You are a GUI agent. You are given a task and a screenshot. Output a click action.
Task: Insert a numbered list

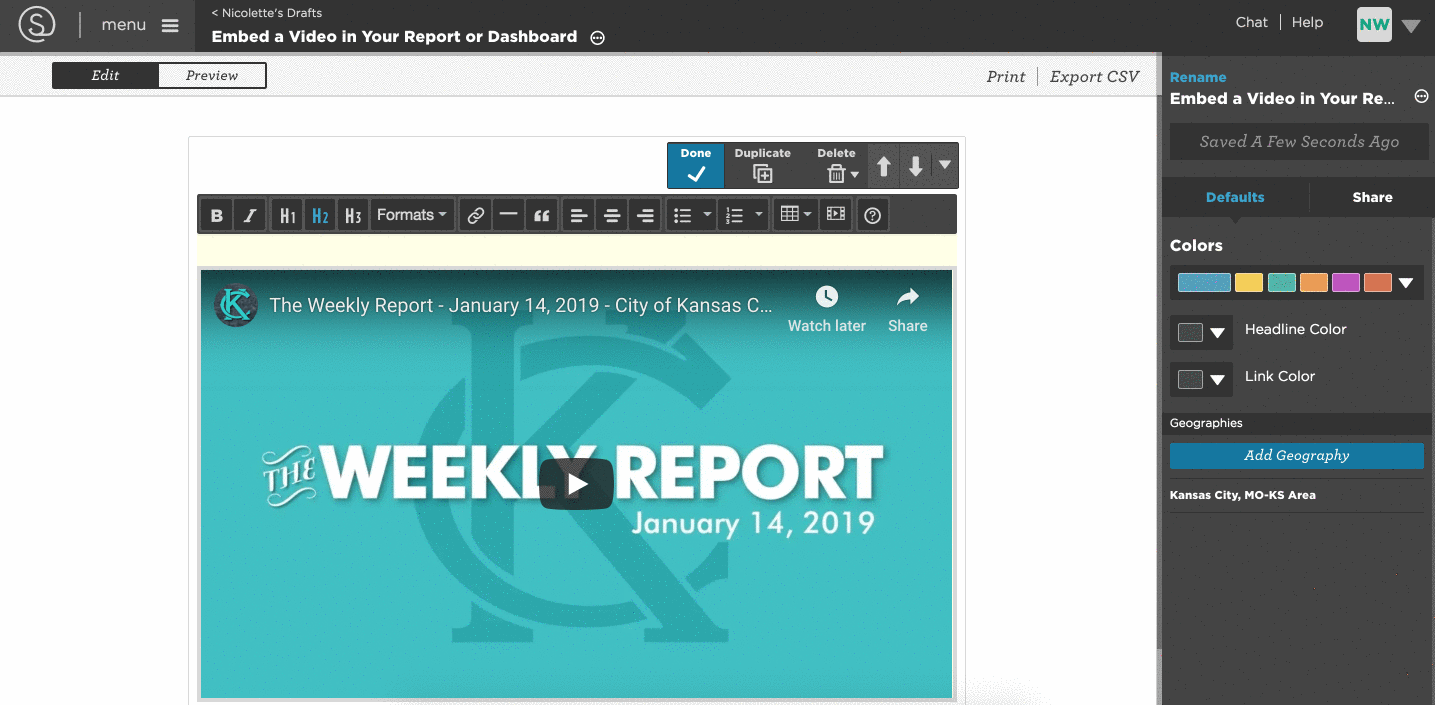[x=735, y=215]
